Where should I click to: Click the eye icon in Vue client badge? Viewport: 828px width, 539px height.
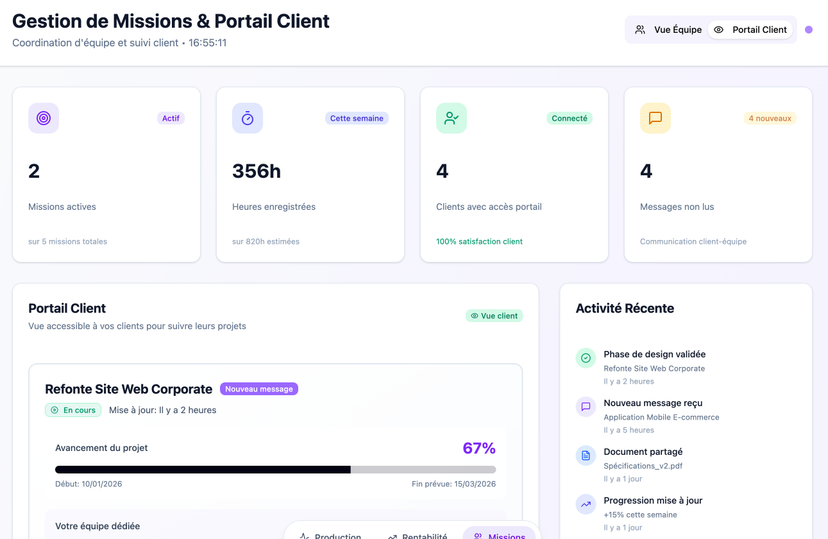pyautogui.click(x=474, y=316)
